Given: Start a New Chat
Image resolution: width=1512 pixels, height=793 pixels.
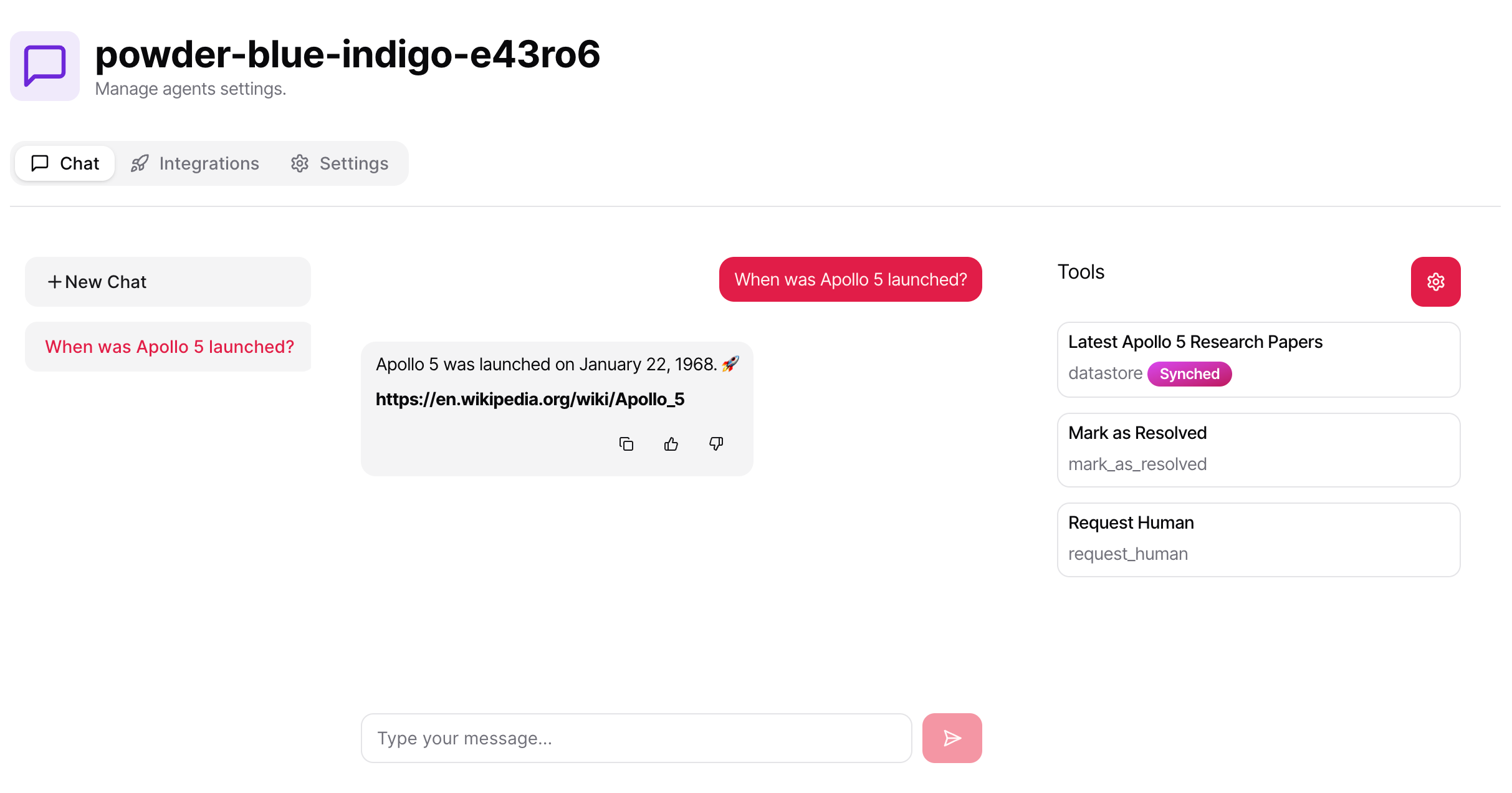Looking at the screenshot, I should pyautogui.click(x=168, y=282).
